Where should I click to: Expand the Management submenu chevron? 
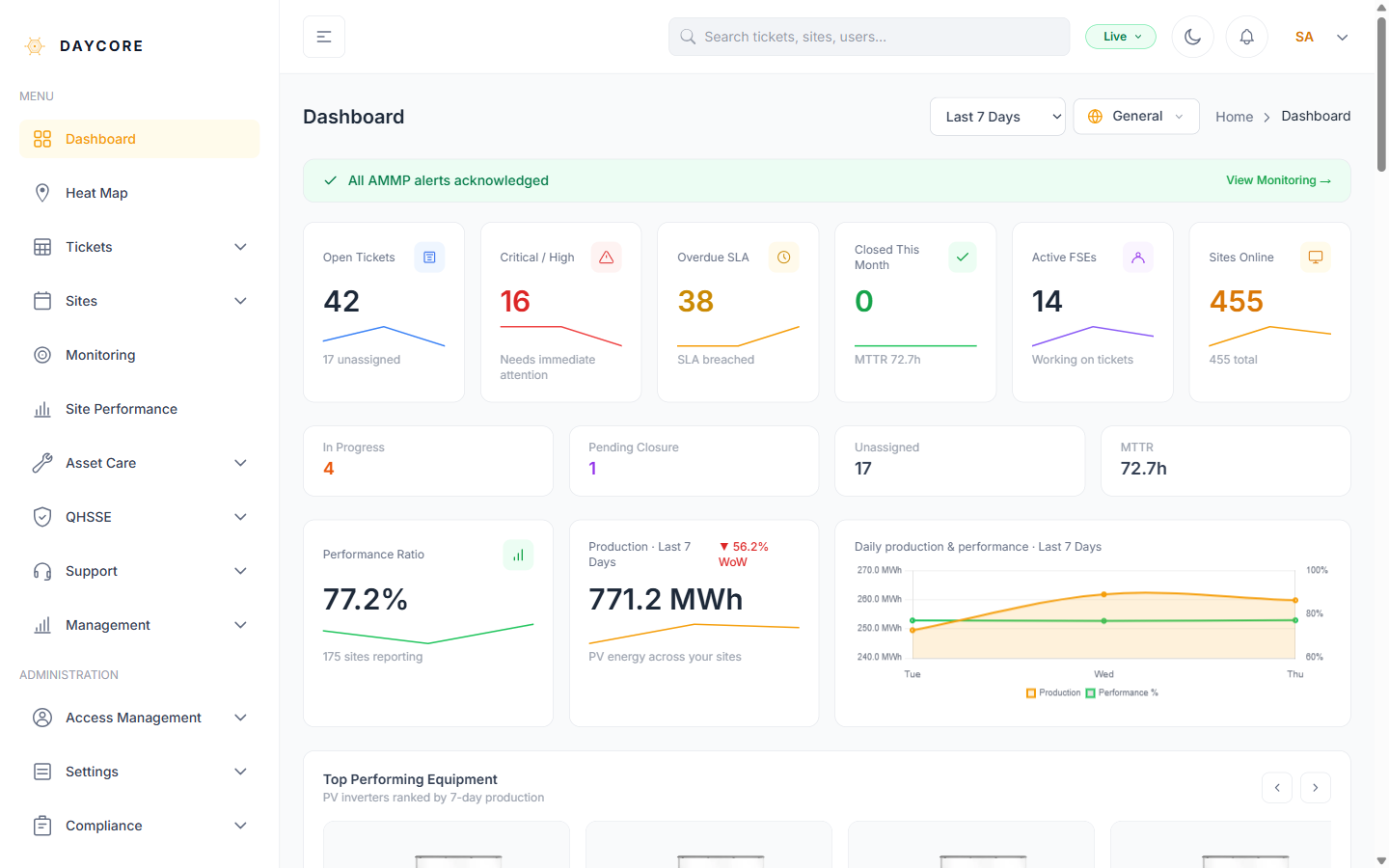pyautogui.click(x=241, y=625)
